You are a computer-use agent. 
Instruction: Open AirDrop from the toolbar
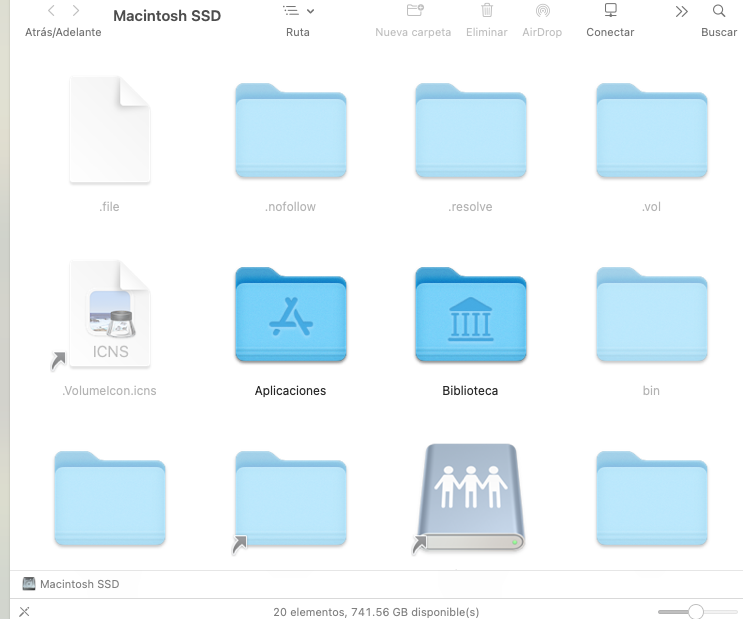click(543, 10)
